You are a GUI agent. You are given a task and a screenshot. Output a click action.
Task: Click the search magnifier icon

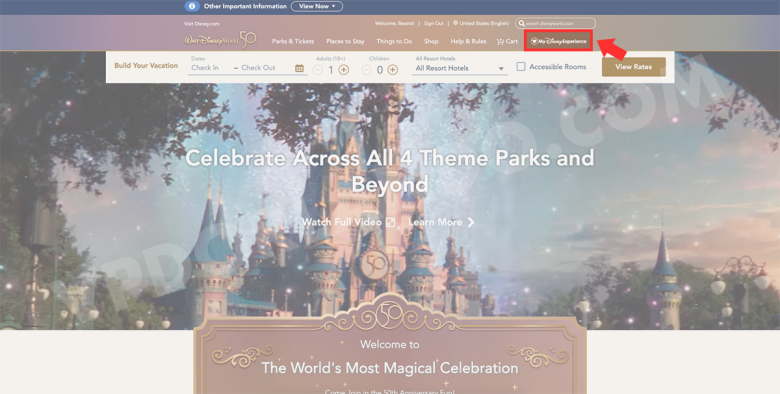coord(521,23)
